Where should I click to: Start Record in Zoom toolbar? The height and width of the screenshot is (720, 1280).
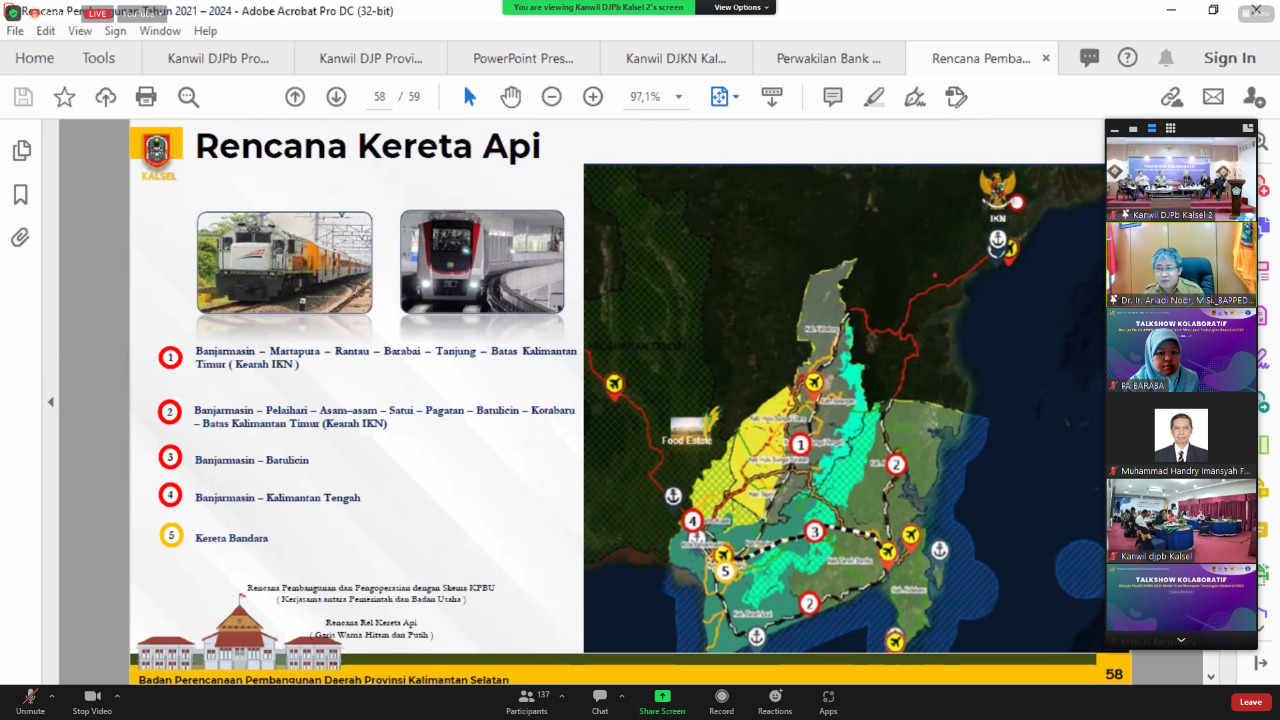[x=721, y=700]
